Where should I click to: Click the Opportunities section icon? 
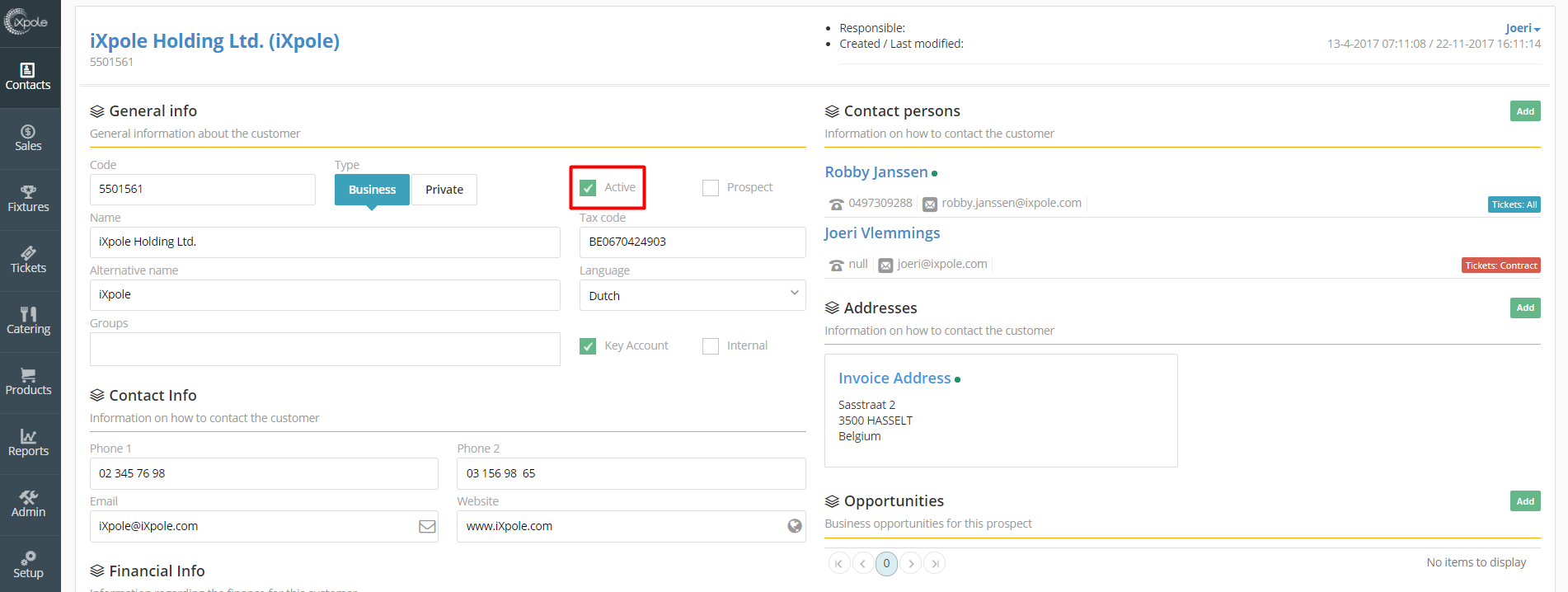point(832,501)
